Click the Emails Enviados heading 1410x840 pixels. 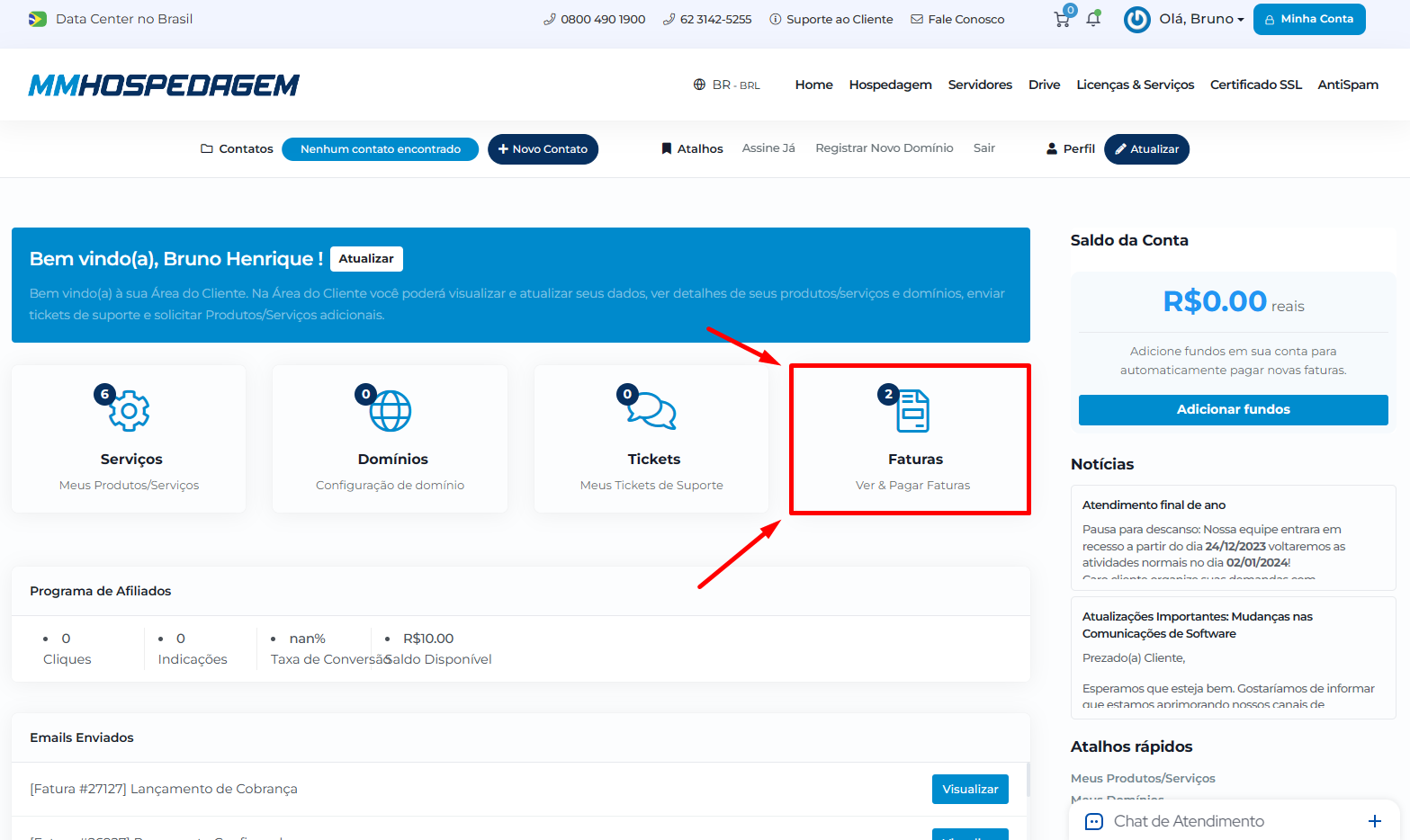pos(81,737)
